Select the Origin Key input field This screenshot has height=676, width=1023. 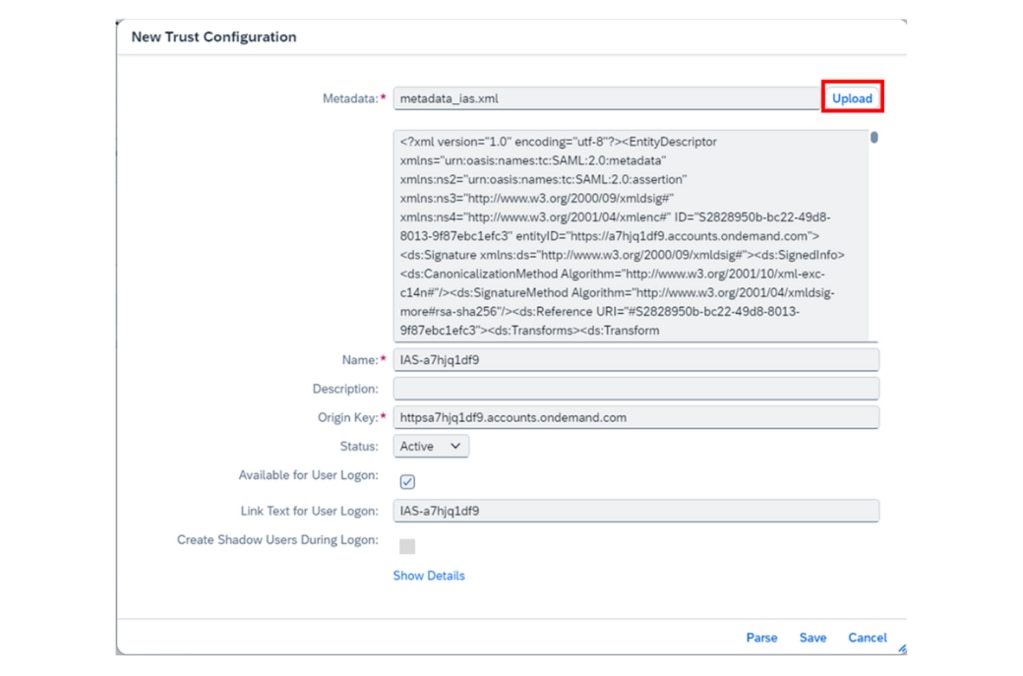(x=635, y=417)
